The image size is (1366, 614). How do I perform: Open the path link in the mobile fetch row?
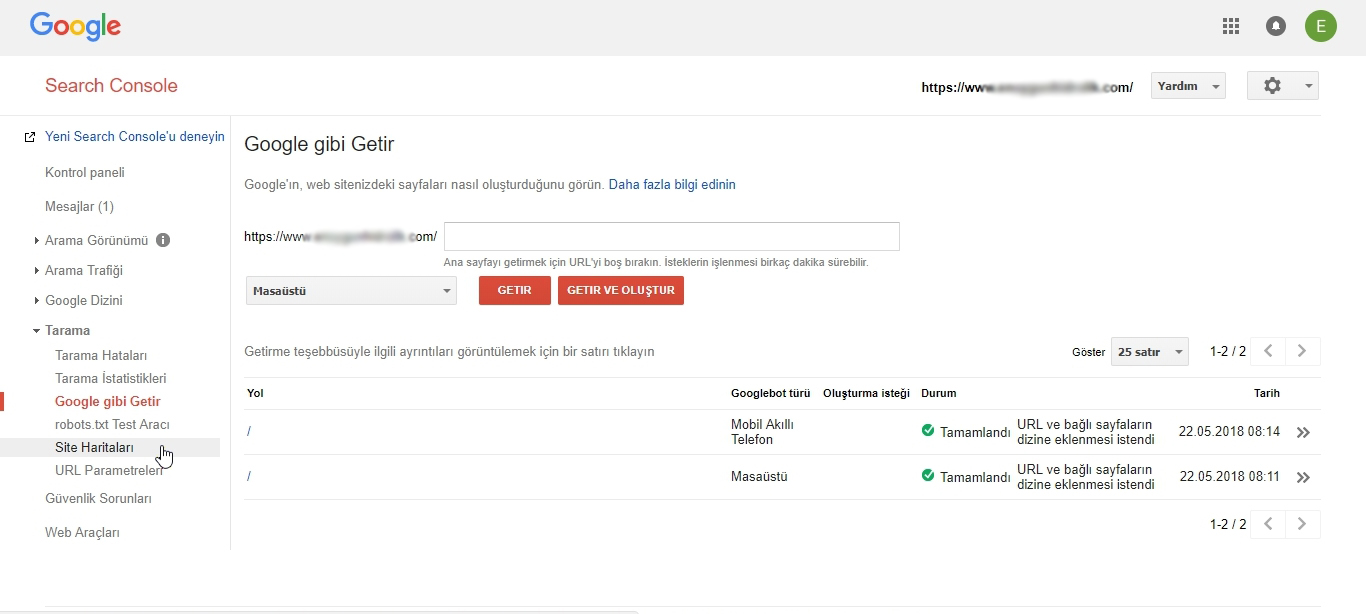pos(249,431)
